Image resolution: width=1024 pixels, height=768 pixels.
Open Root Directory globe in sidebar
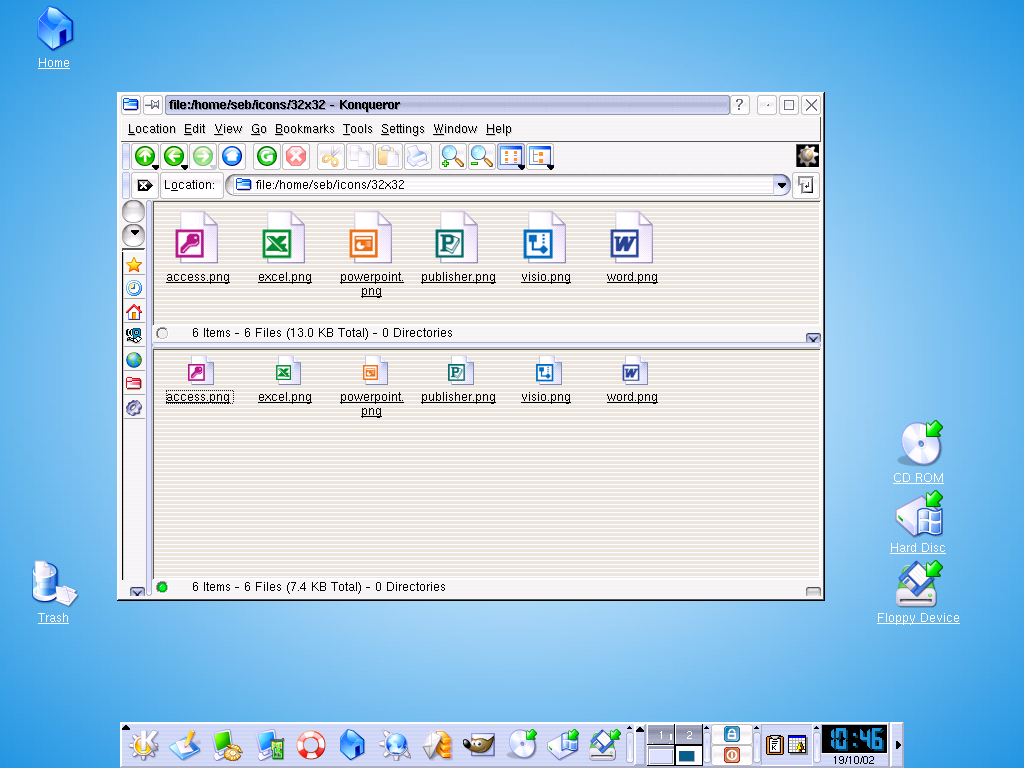pyautogui.click(x=134, y=360)
